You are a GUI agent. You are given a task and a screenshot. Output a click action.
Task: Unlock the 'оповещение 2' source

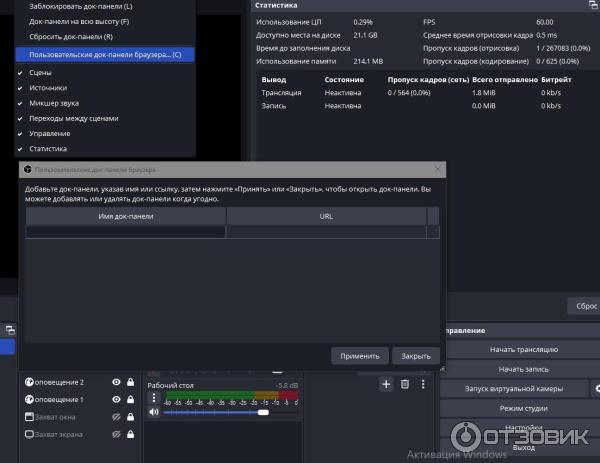tap(130, 382)
